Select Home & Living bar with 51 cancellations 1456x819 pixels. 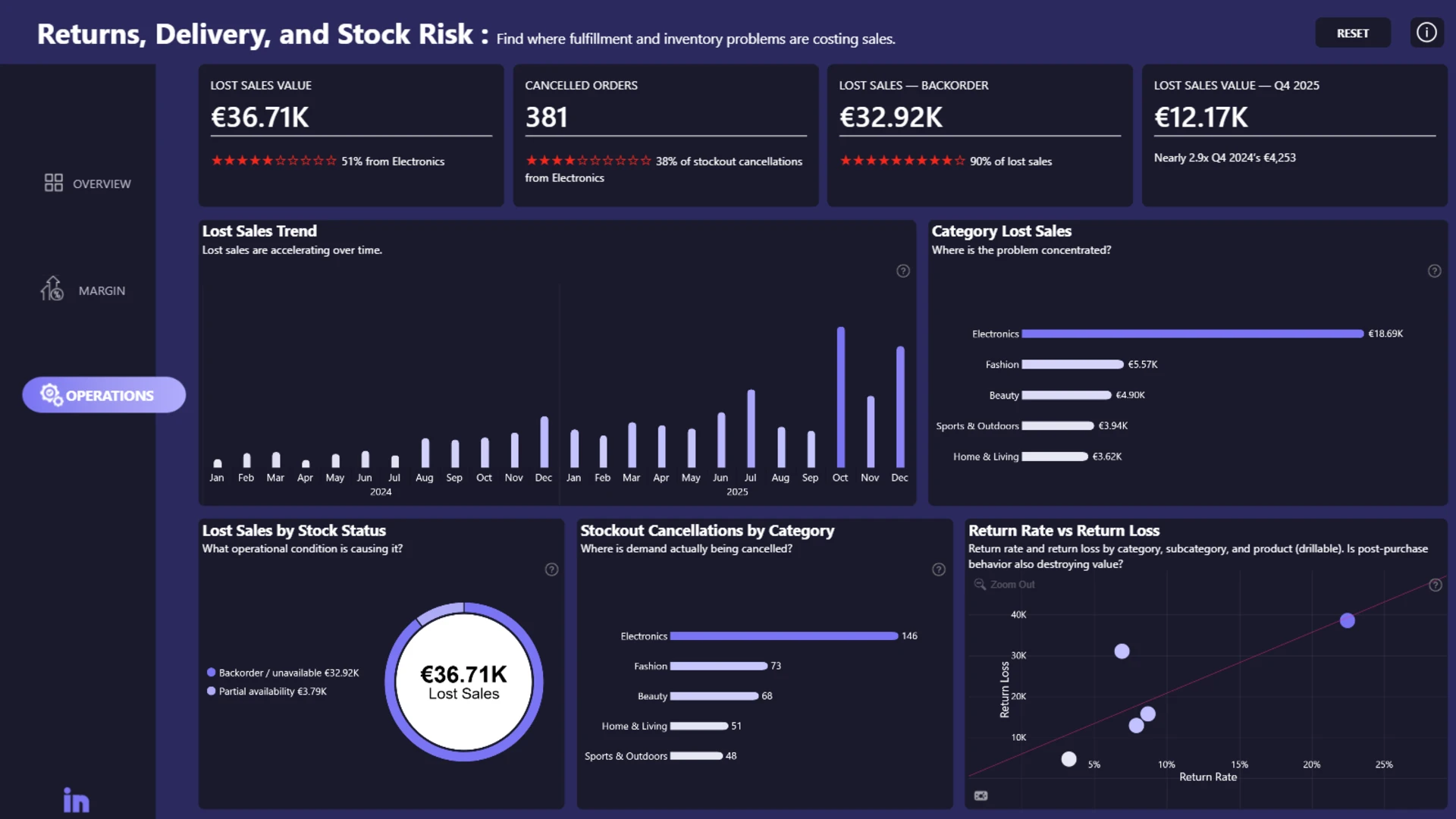pos(698,726)
